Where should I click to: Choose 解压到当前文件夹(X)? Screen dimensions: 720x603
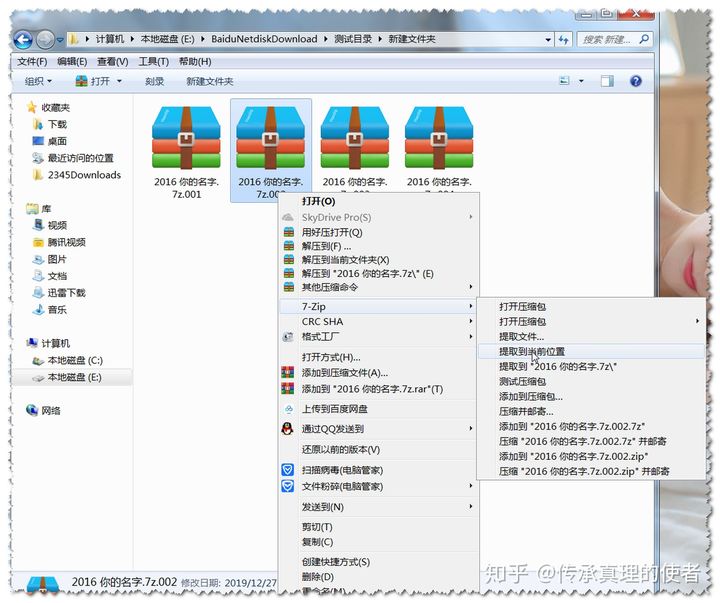pyautogui.click(x=379, y=260)
